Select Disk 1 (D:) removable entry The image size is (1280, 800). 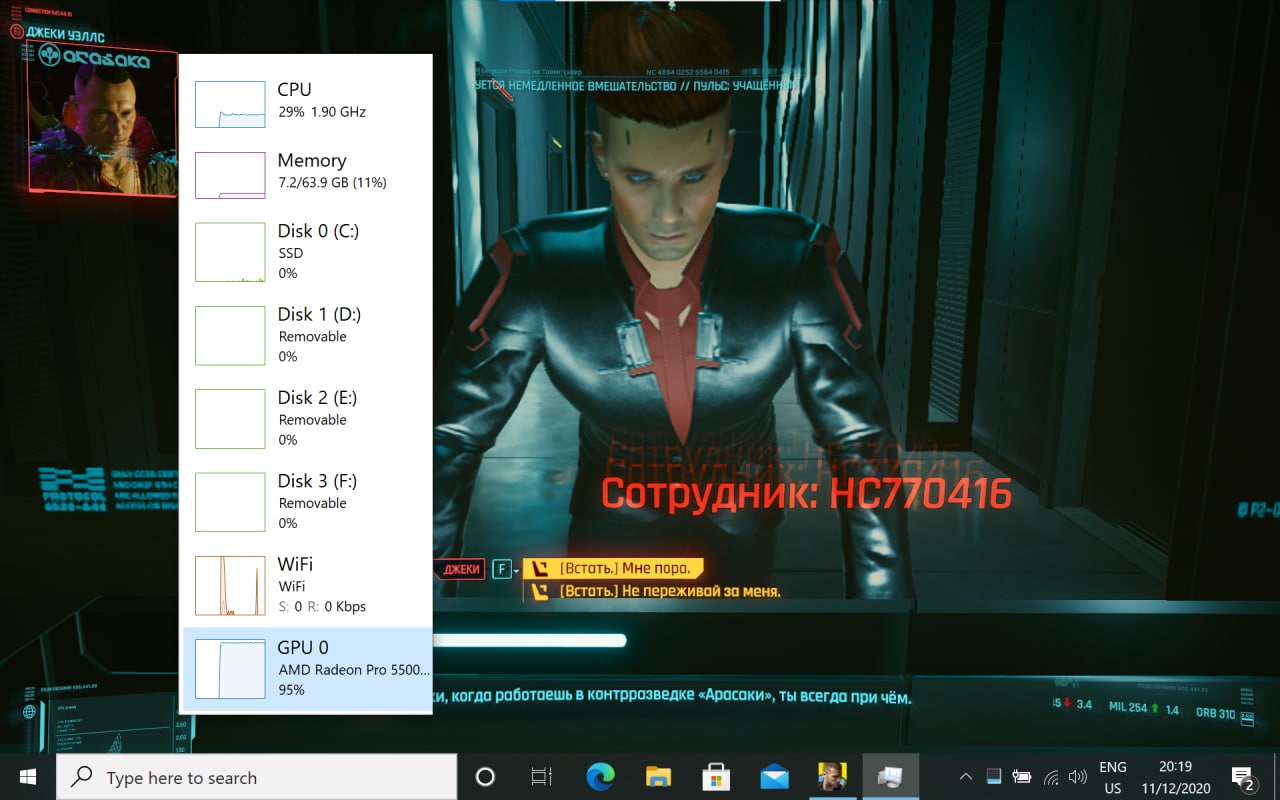click(x=307, y=335)
